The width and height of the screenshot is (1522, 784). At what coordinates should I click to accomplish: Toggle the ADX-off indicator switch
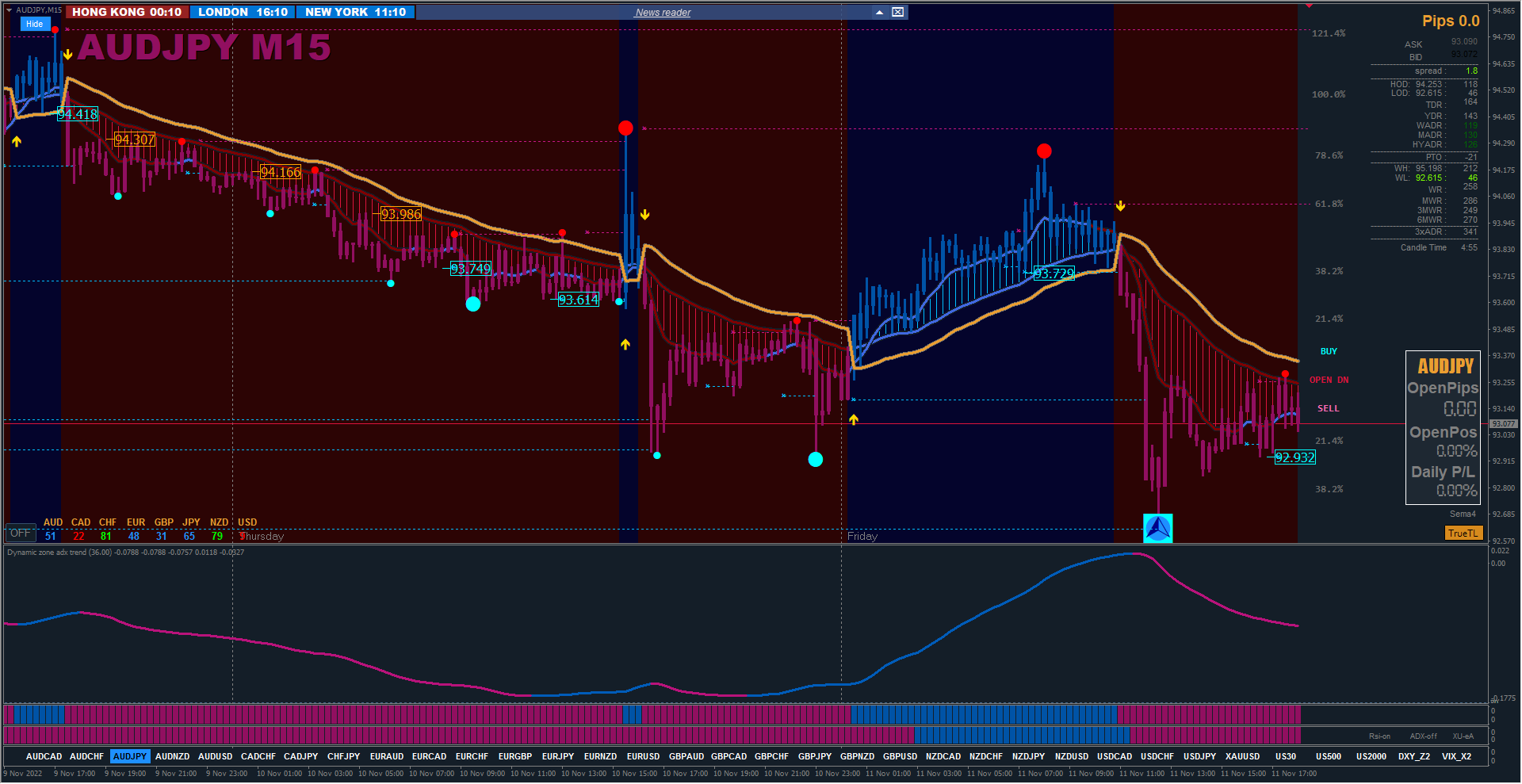1423,736
